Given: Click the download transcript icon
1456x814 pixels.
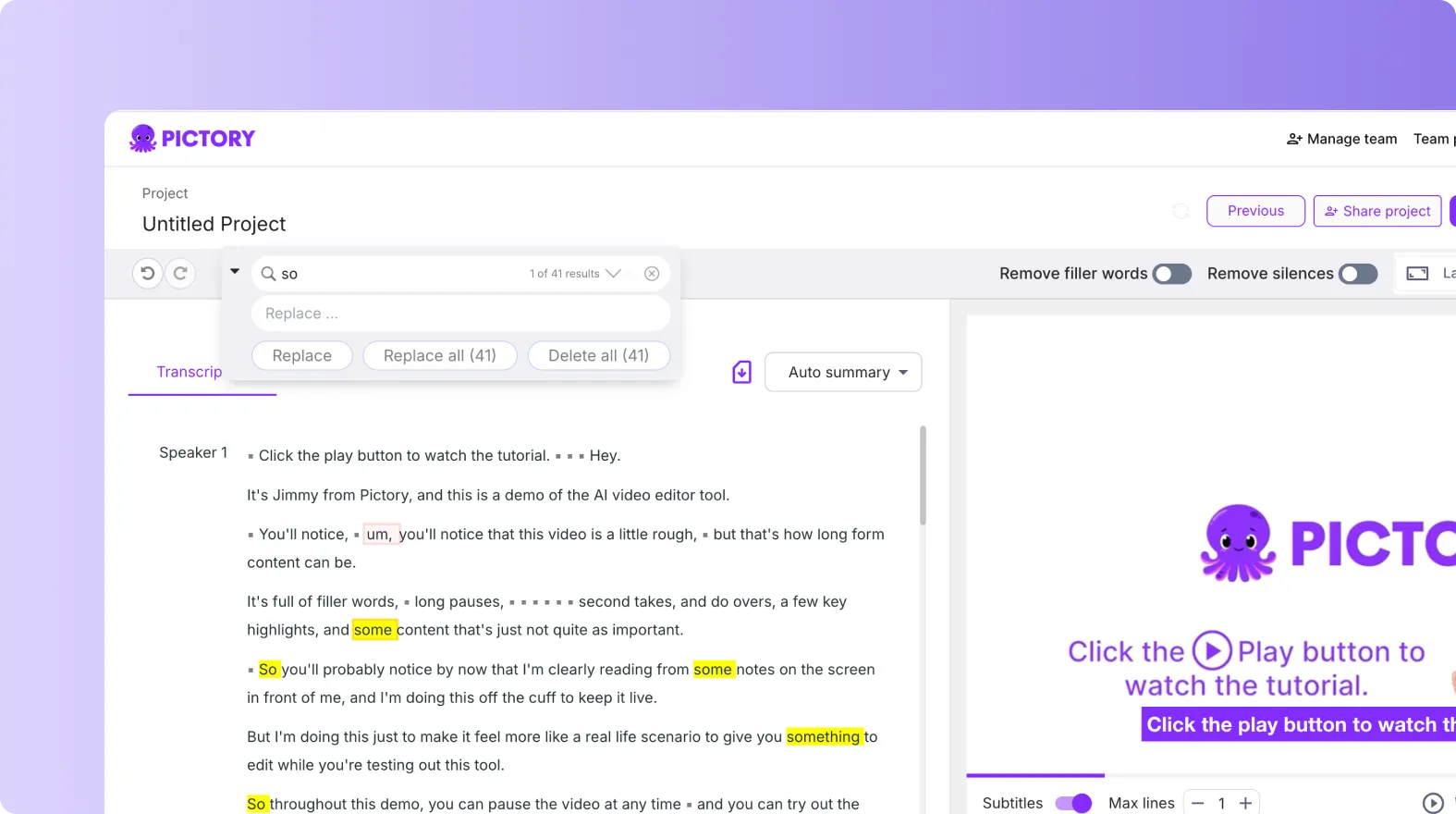Looking at the screenshot, I should point(741,372).
